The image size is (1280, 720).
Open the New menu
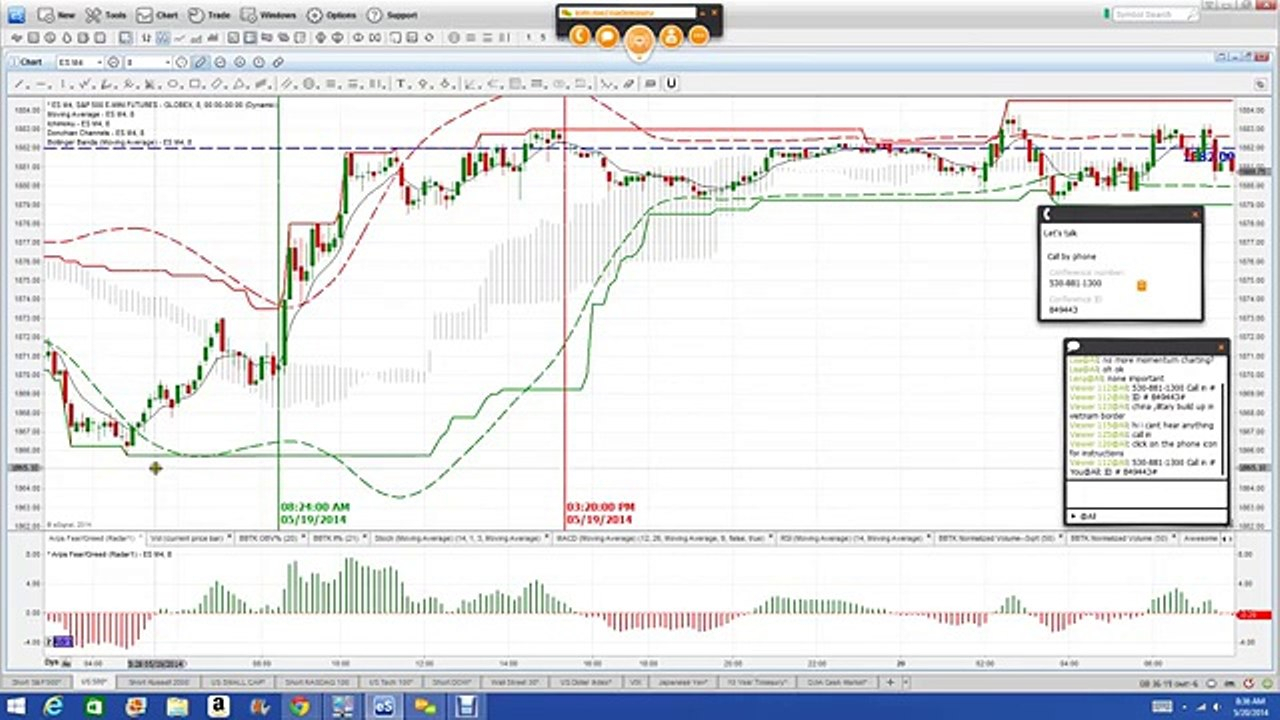pos(56,15)
